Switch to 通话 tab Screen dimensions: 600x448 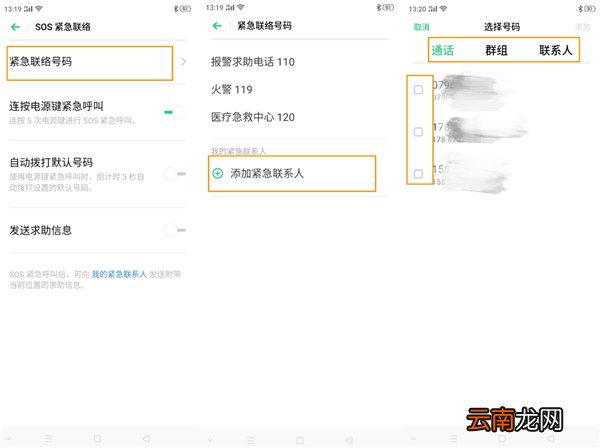(443, 50)
